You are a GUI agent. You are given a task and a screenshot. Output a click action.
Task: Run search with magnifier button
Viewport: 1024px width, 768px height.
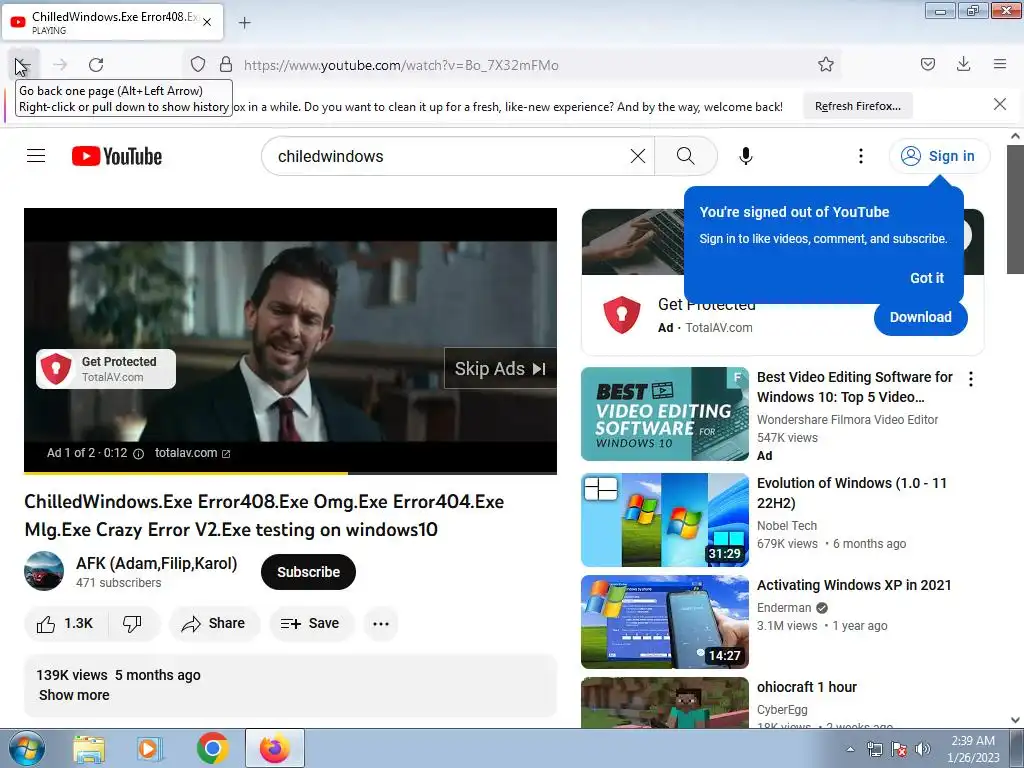tap(686, 156)
